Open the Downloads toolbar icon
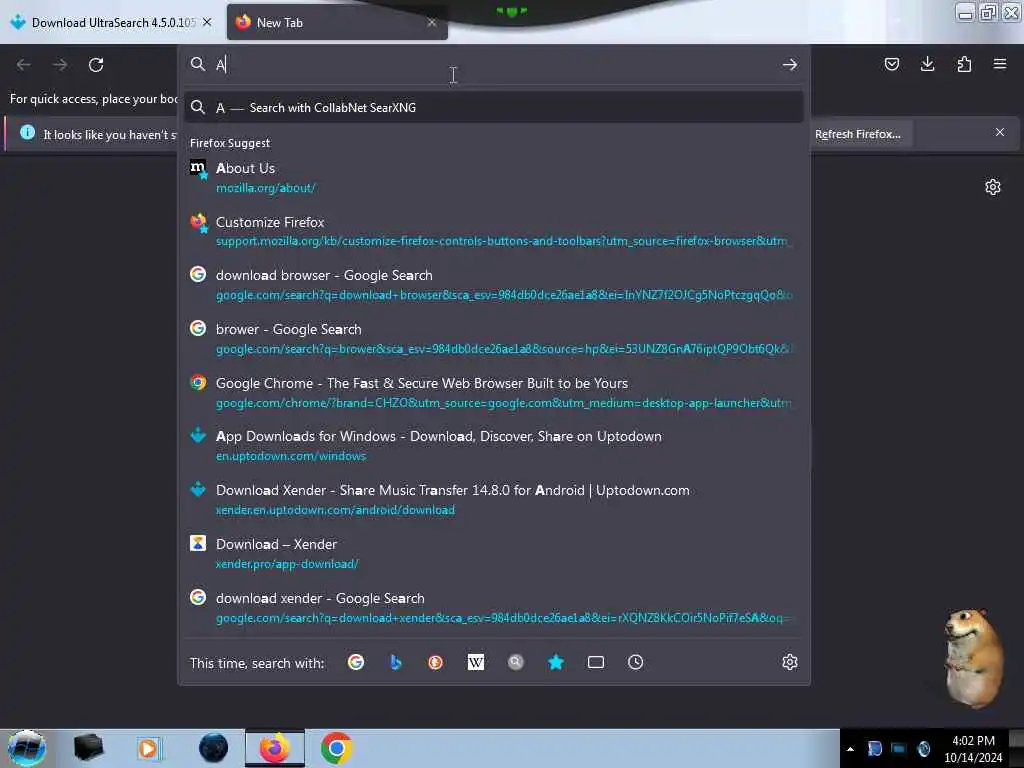Screen dimensions: 1024x768 (x=927, y=64)
